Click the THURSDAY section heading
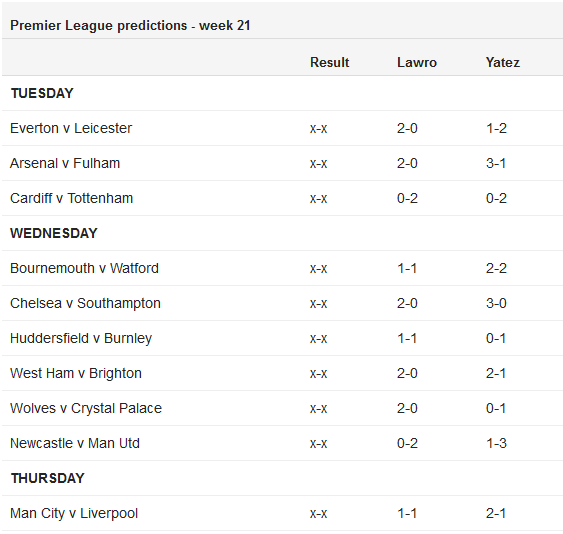The image size is (563, 534). coord(47,478)
